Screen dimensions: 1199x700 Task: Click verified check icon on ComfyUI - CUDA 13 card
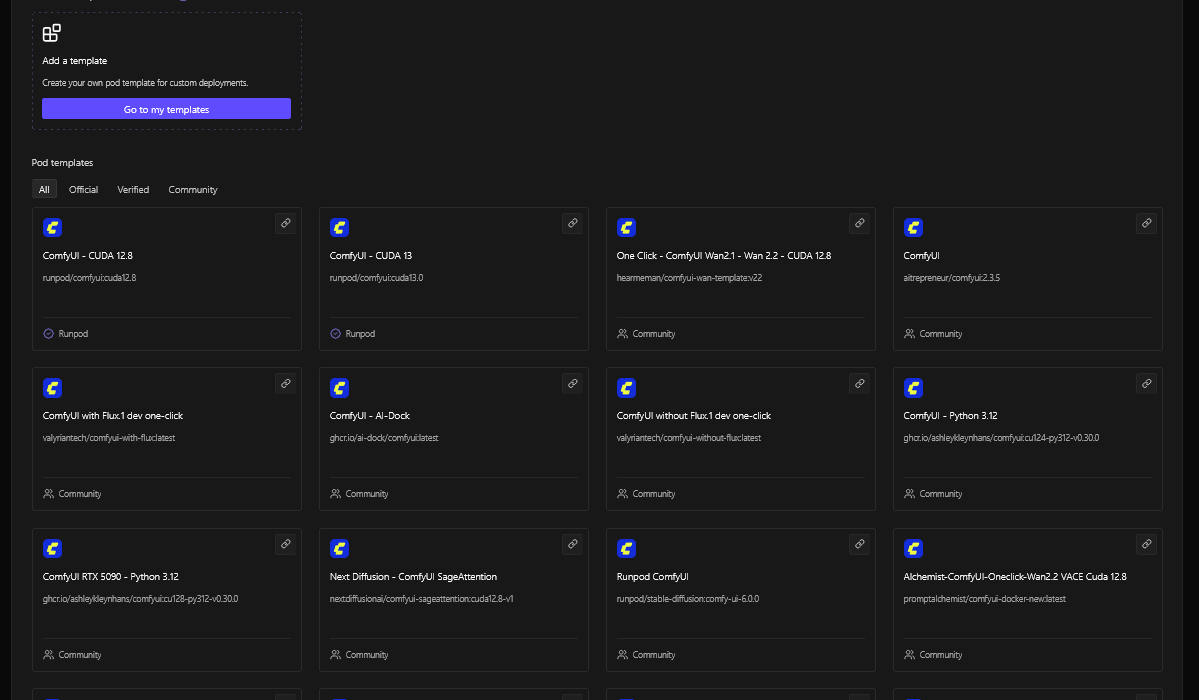335,334
